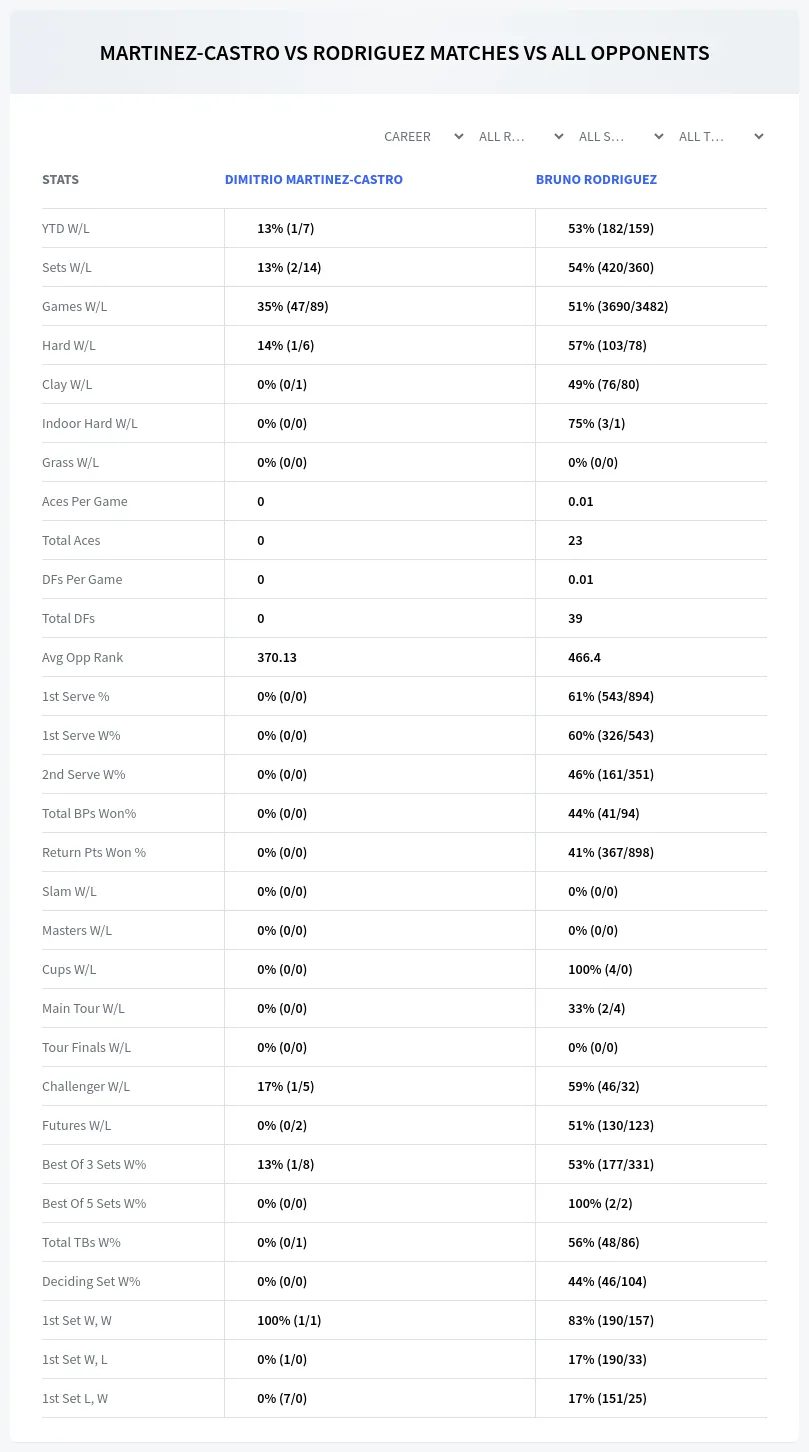Click the Total Aces value 23
Screen dimensions: 809x1452
[x=575, y=540]
